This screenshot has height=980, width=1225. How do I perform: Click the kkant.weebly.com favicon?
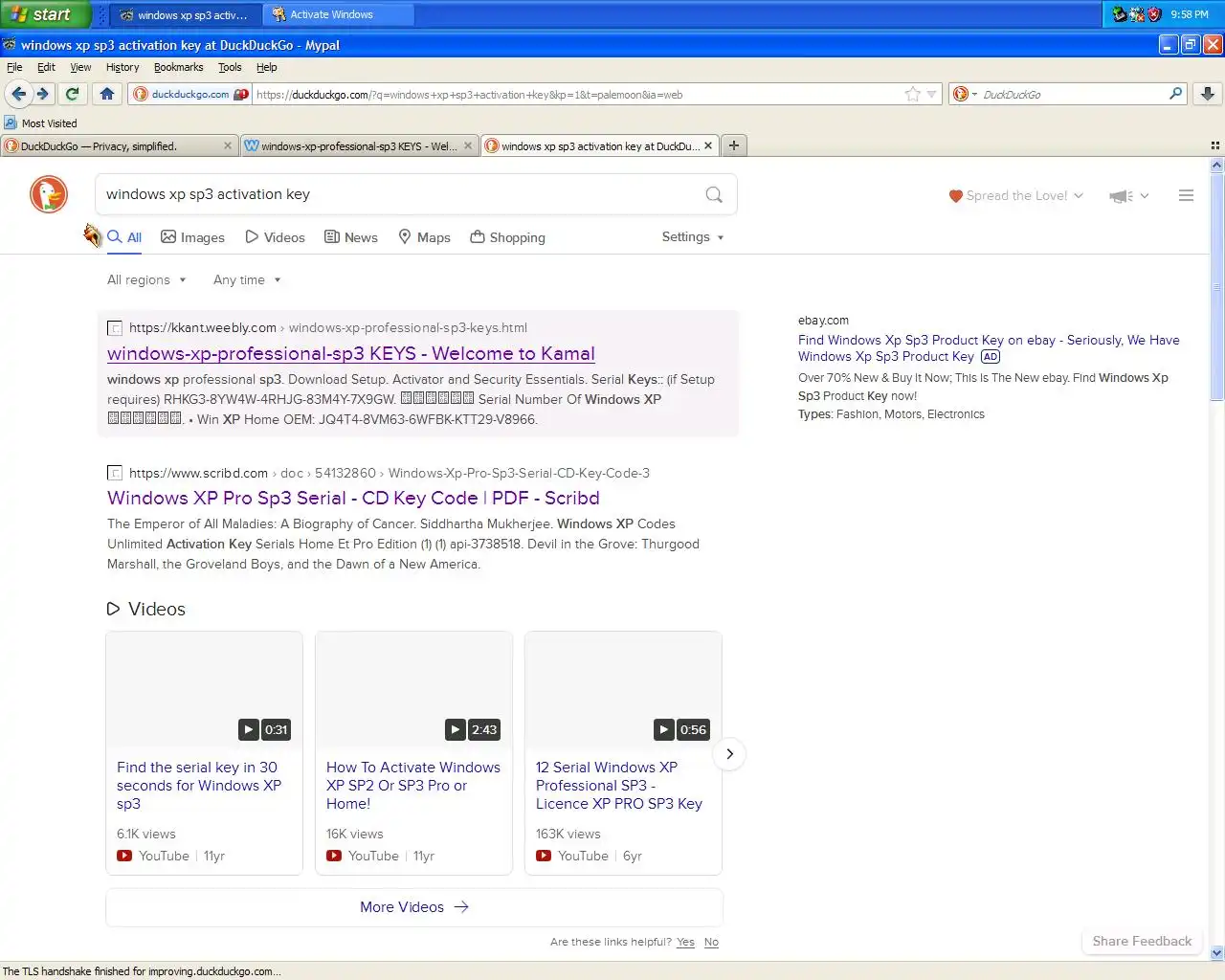tap(115, 328)
